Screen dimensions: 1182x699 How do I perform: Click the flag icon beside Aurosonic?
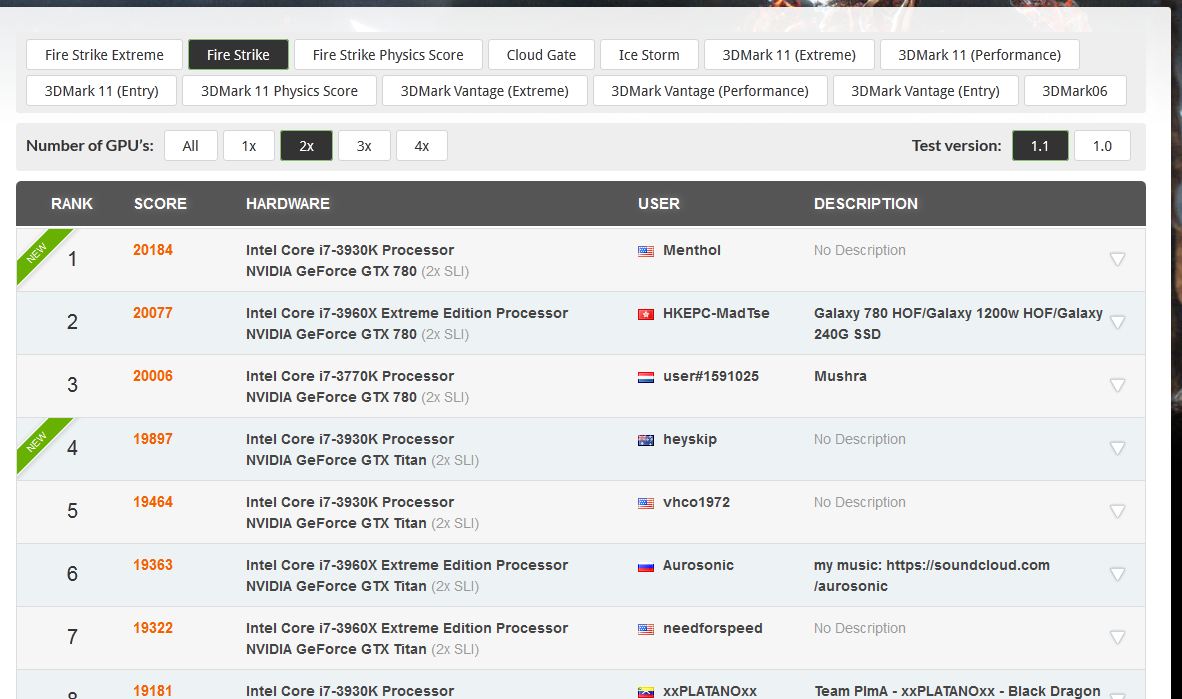tap(646, 566)
